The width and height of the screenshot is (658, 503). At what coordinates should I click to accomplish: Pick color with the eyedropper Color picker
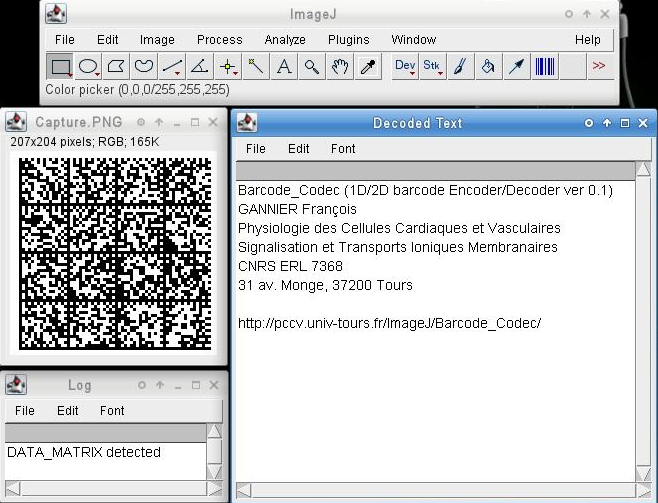pos(368,67)
